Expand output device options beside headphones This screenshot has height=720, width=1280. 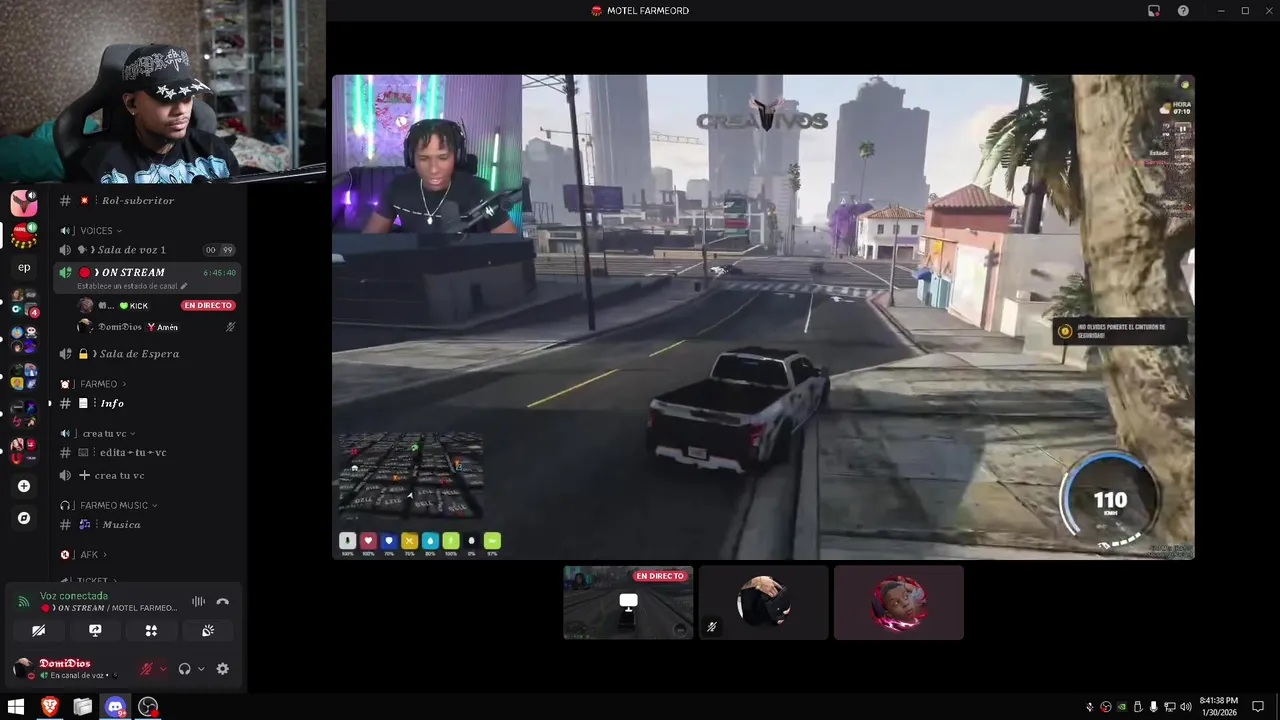(x=201, y=669)
